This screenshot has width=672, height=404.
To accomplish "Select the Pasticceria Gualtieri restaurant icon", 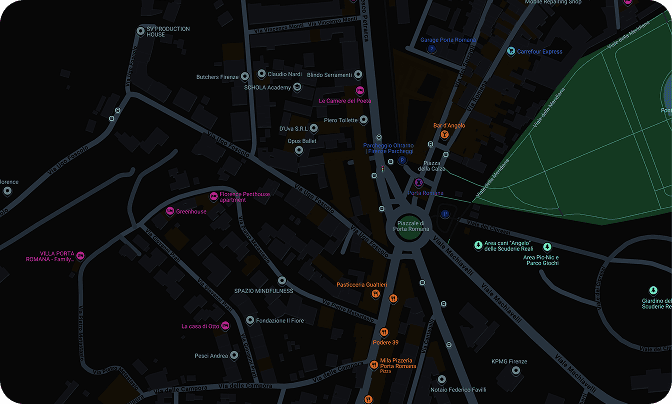I will point(376,293).
